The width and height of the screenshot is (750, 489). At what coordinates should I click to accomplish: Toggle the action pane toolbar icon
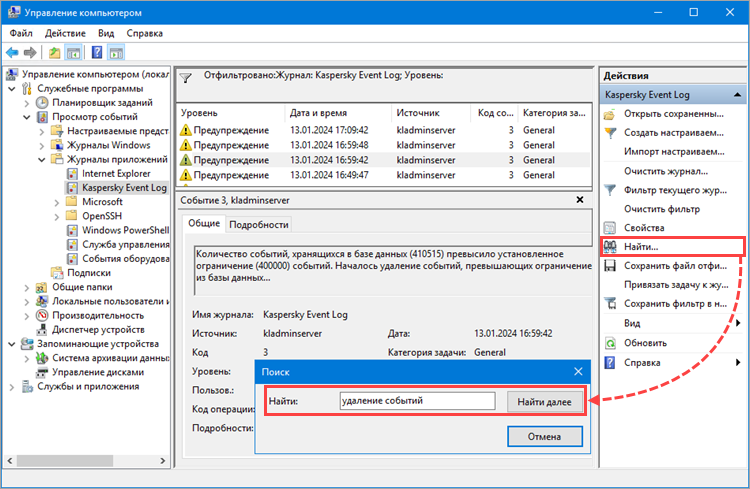click(116, 53)
